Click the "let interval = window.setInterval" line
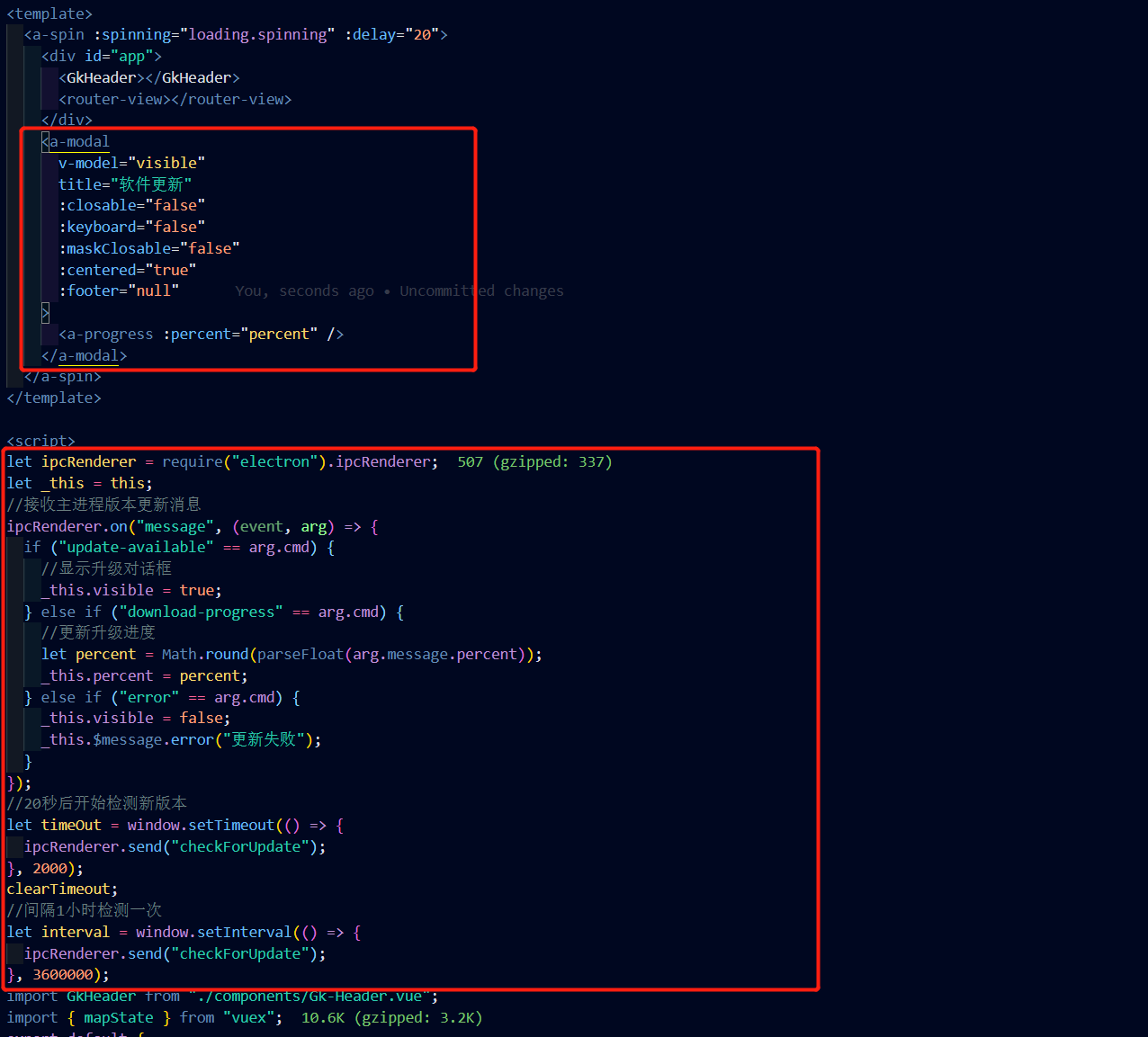 (184, 933)
